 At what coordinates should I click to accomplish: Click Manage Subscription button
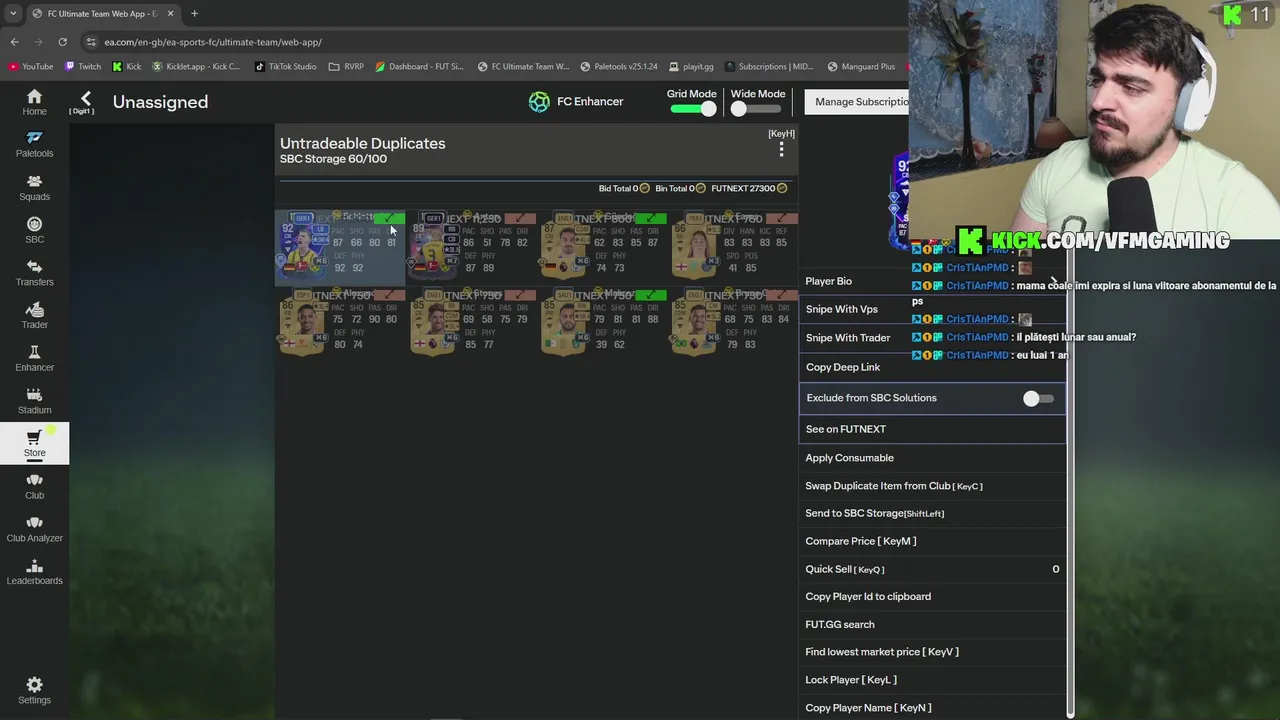pyautogui.click(x=859, y=102)
